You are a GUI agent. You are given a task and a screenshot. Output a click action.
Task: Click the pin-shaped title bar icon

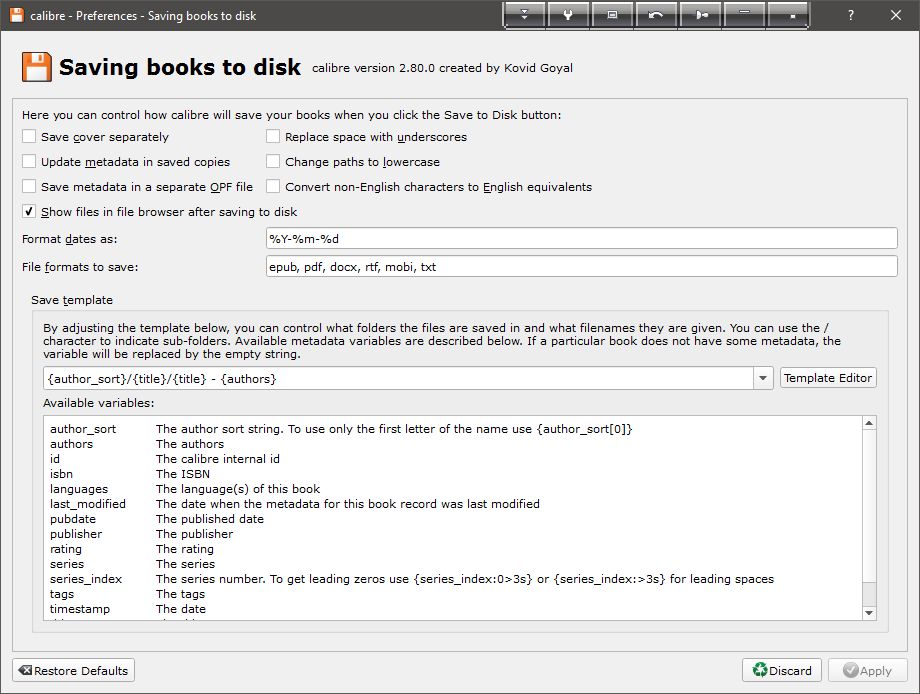701,15
